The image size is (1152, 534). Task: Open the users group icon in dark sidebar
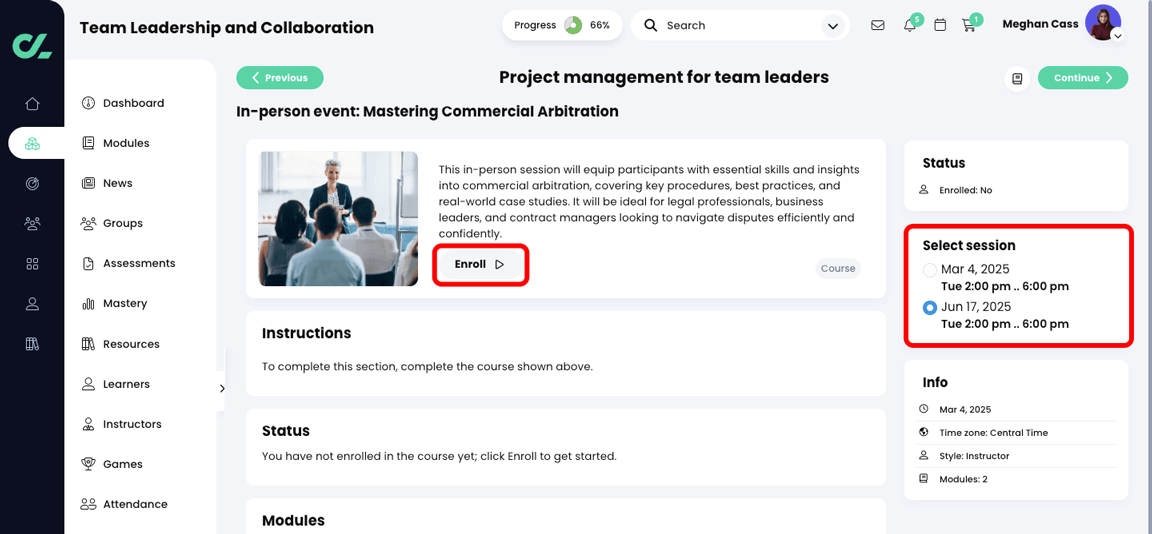click(32, 223)
